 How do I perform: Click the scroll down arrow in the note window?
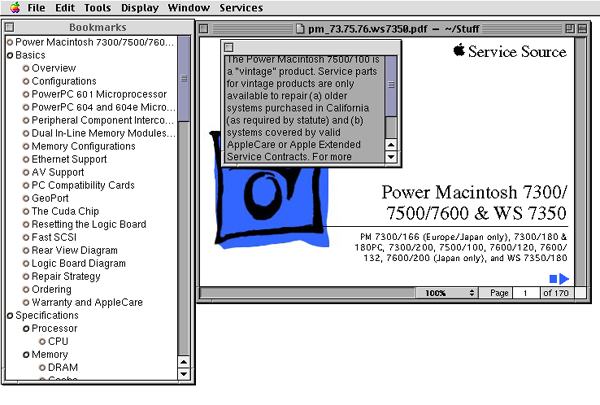pos(391,157)
